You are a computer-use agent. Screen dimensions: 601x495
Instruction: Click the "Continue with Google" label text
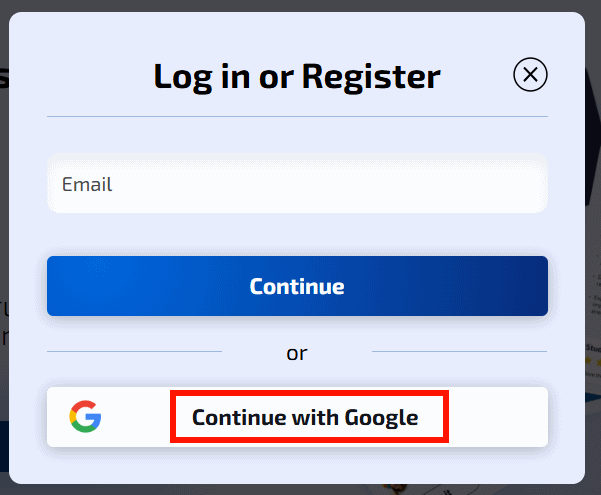click(305, 417)
